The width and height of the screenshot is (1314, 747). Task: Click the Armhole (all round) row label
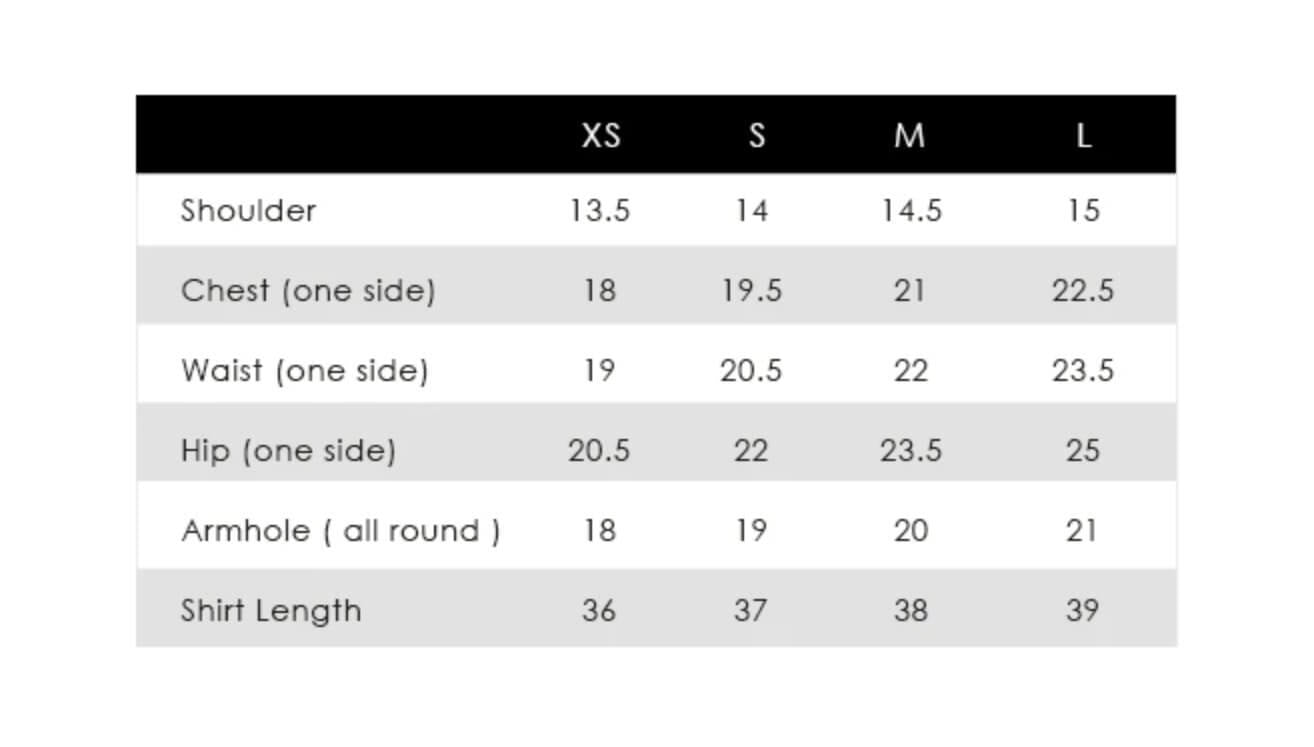340,531
